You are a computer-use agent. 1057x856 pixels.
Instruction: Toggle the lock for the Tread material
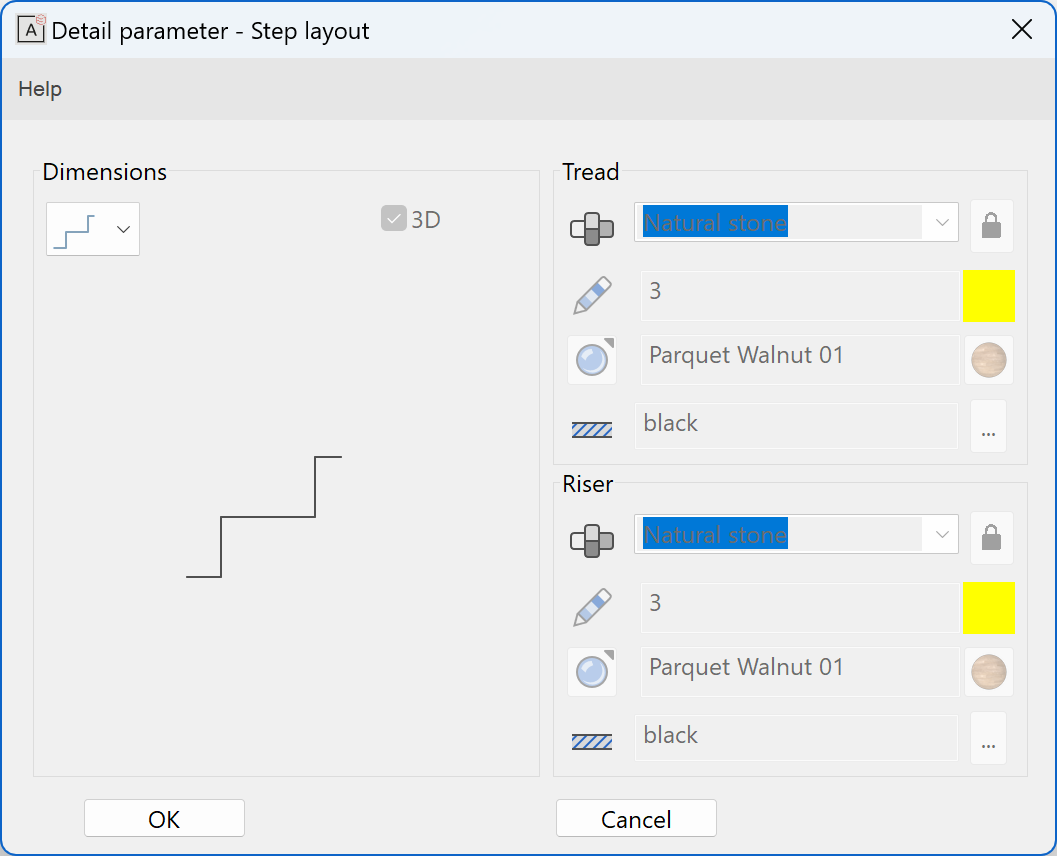pos(990,226)
